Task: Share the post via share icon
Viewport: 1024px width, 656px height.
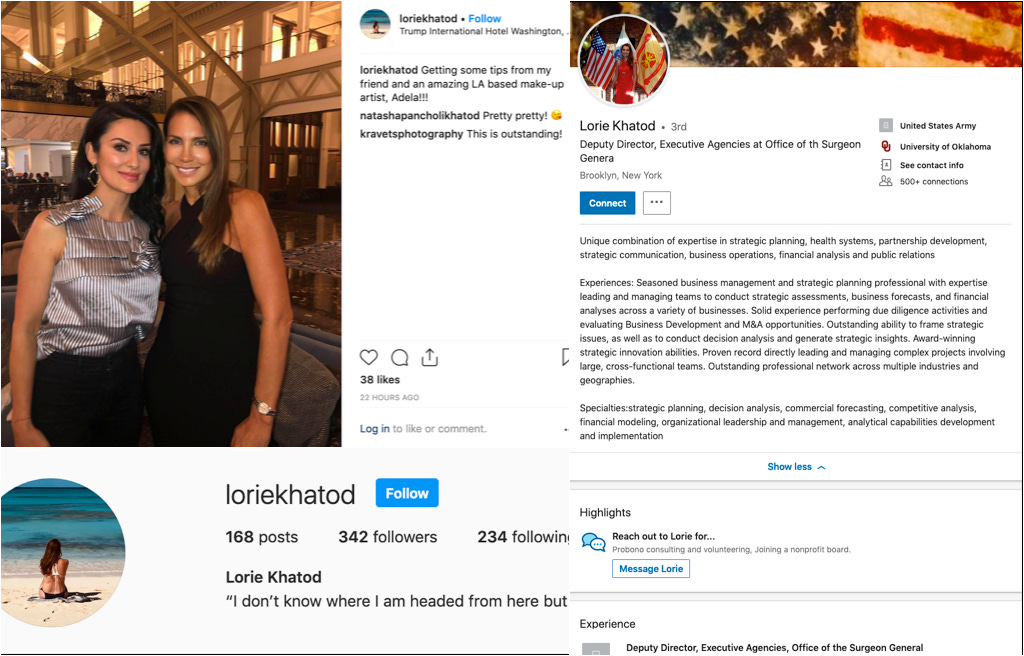Action: [x=430, y=357]
